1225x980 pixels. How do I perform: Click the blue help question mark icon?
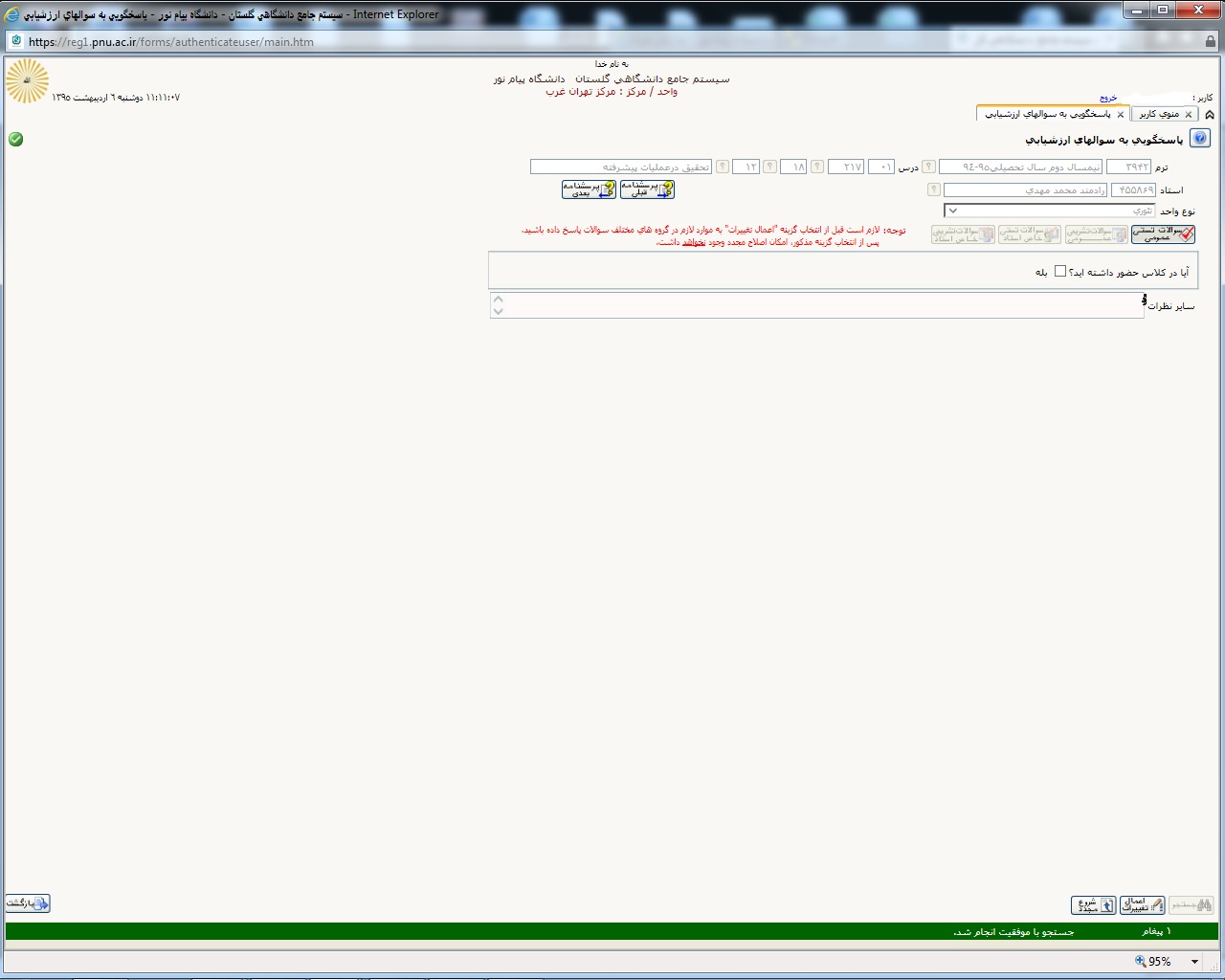(x=1200, y=139)
